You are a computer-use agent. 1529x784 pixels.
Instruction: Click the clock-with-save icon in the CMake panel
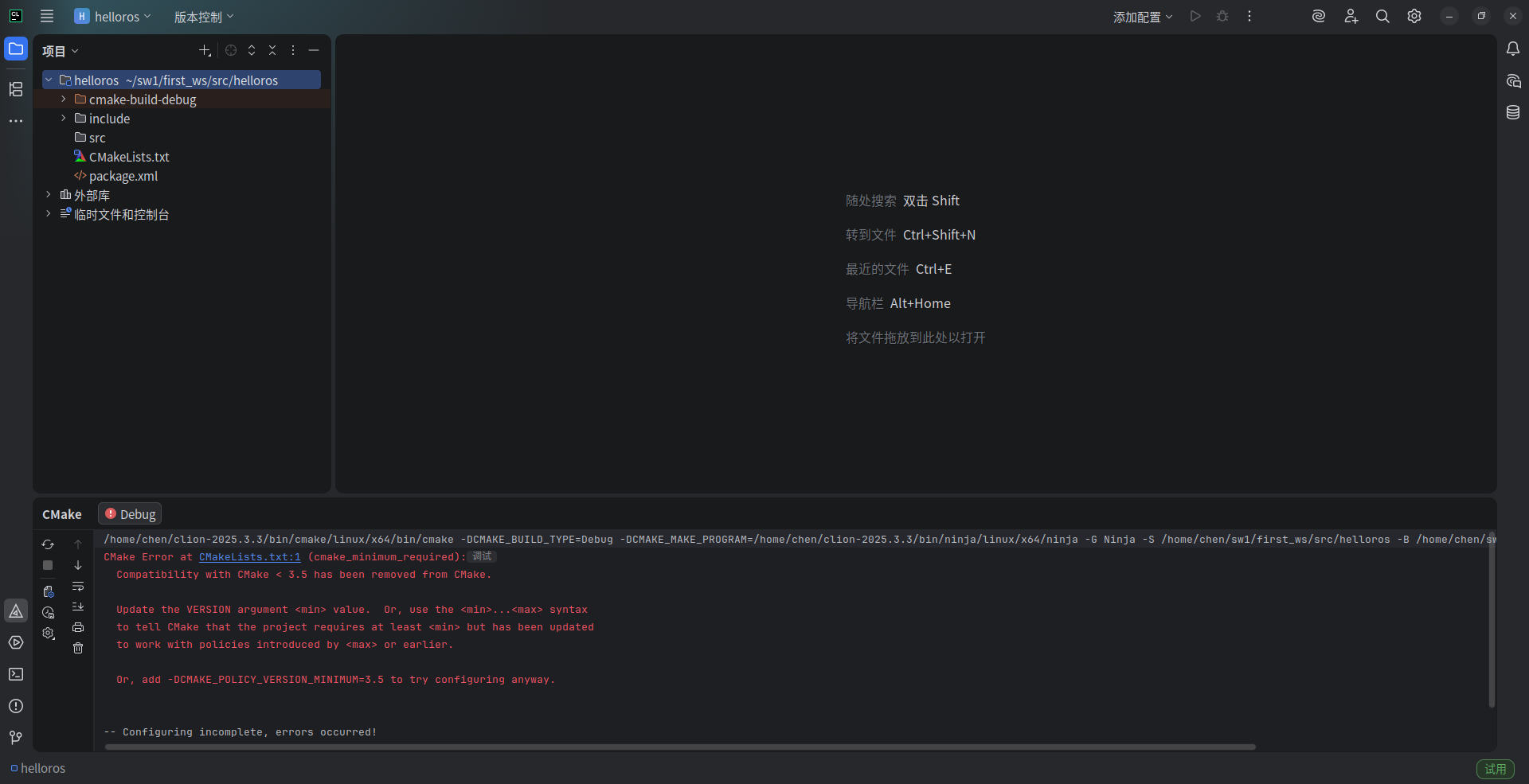tap(48, 612)
